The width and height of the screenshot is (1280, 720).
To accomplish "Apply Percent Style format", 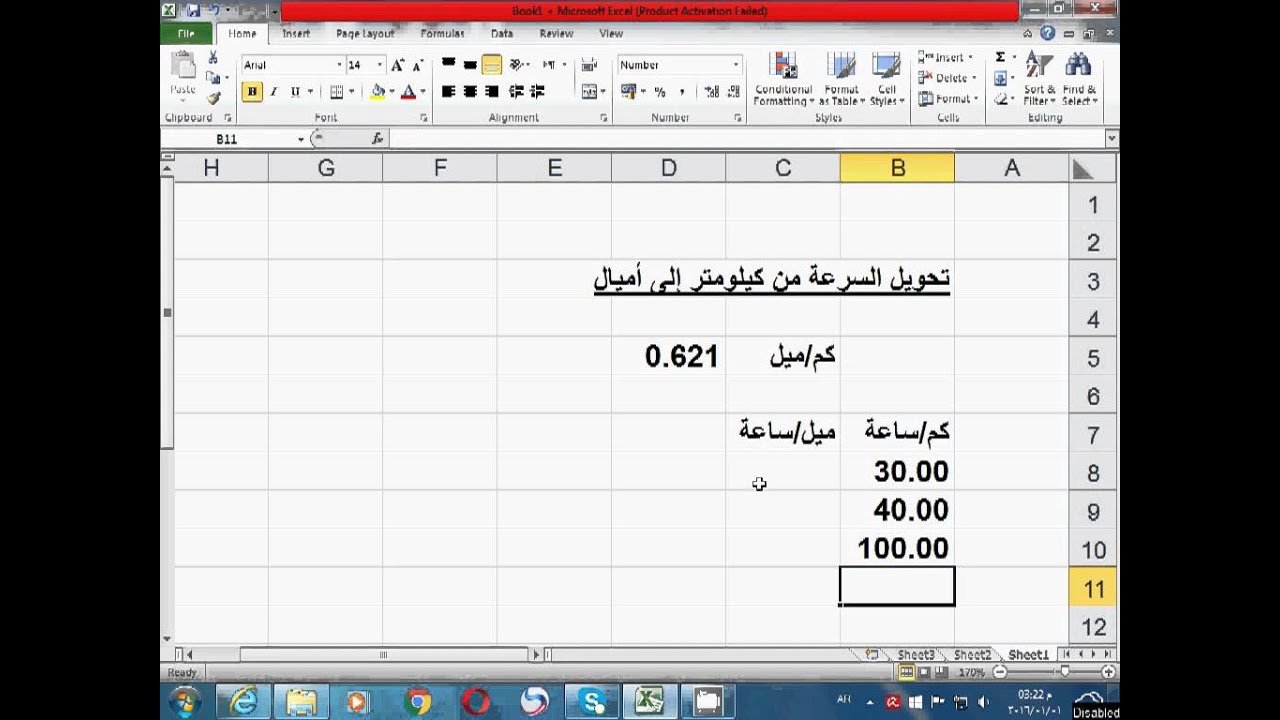I will pyautogui.click(x=660, y=92).
